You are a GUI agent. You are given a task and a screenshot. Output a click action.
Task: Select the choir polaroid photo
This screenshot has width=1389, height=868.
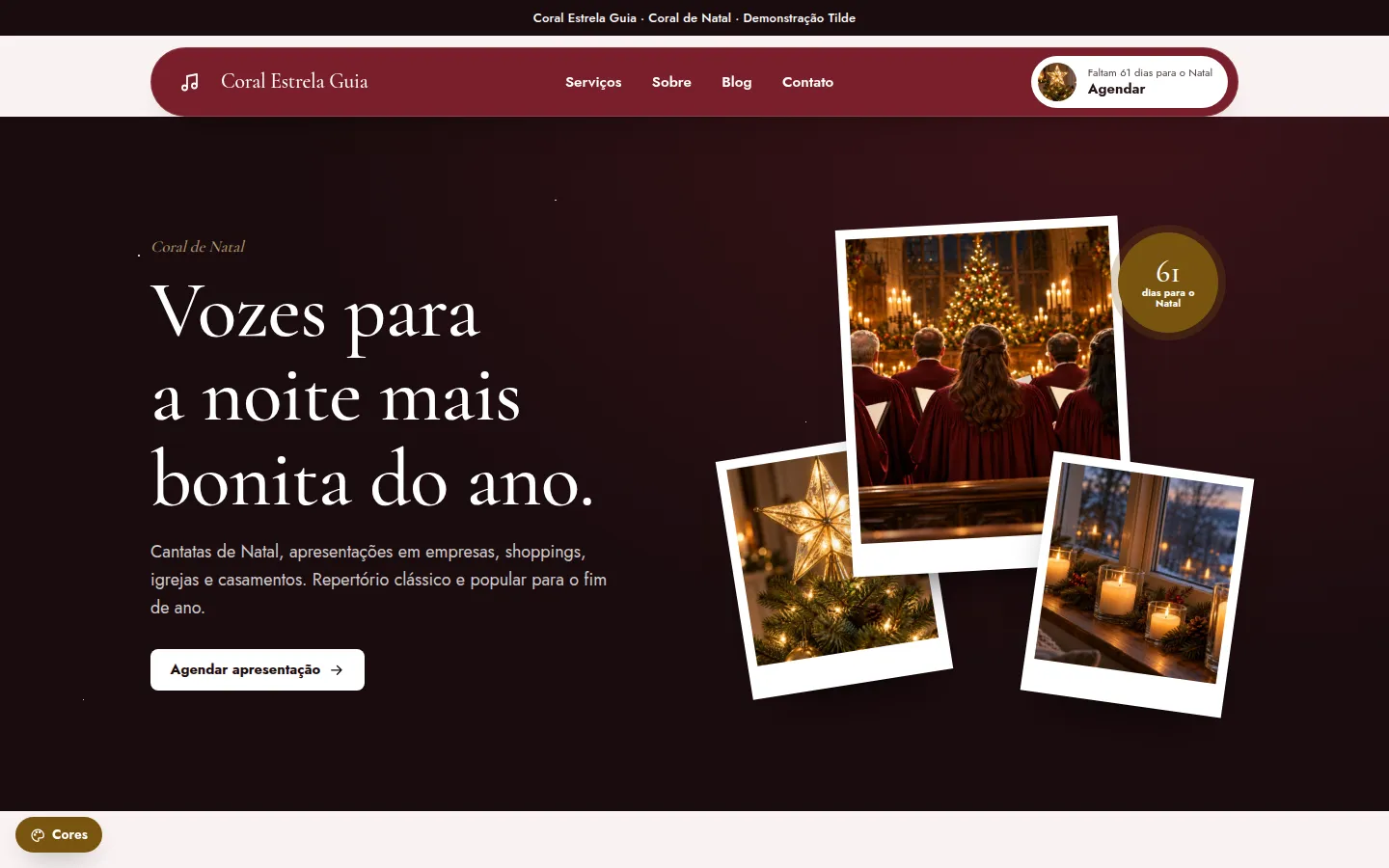pos(982,395)
